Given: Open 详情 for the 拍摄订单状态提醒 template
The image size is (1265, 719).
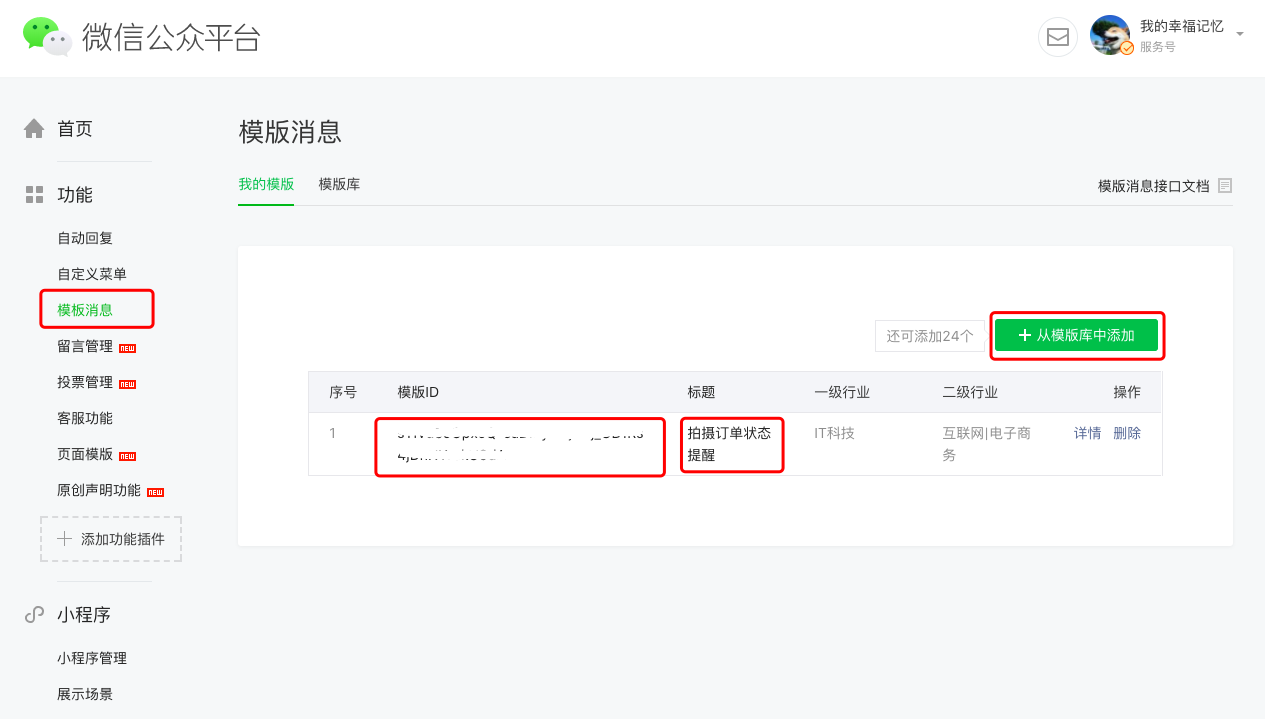Looking at the screenshot, I should (x=1087, y=432).
